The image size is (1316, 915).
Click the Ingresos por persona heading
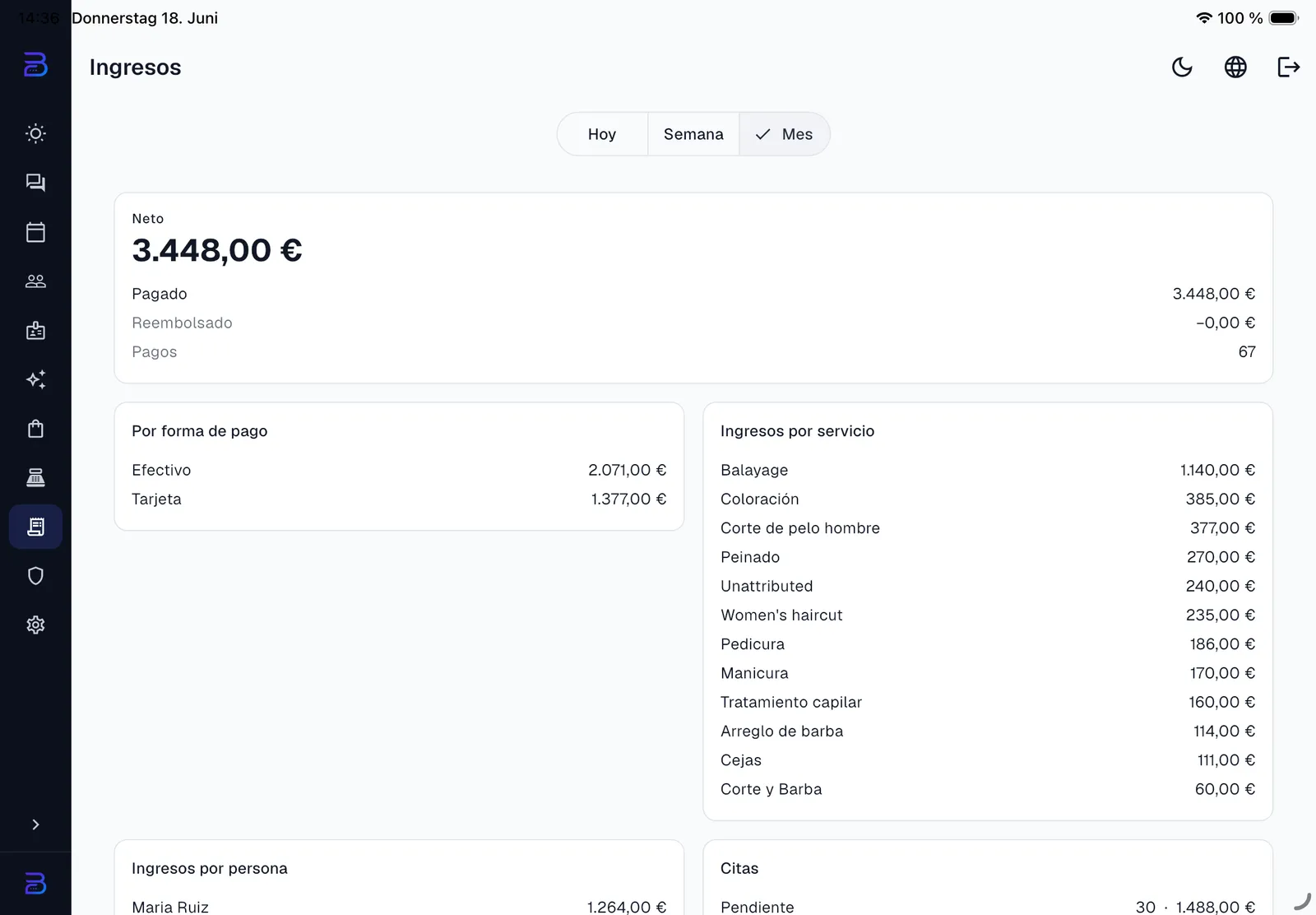[210, 868]
